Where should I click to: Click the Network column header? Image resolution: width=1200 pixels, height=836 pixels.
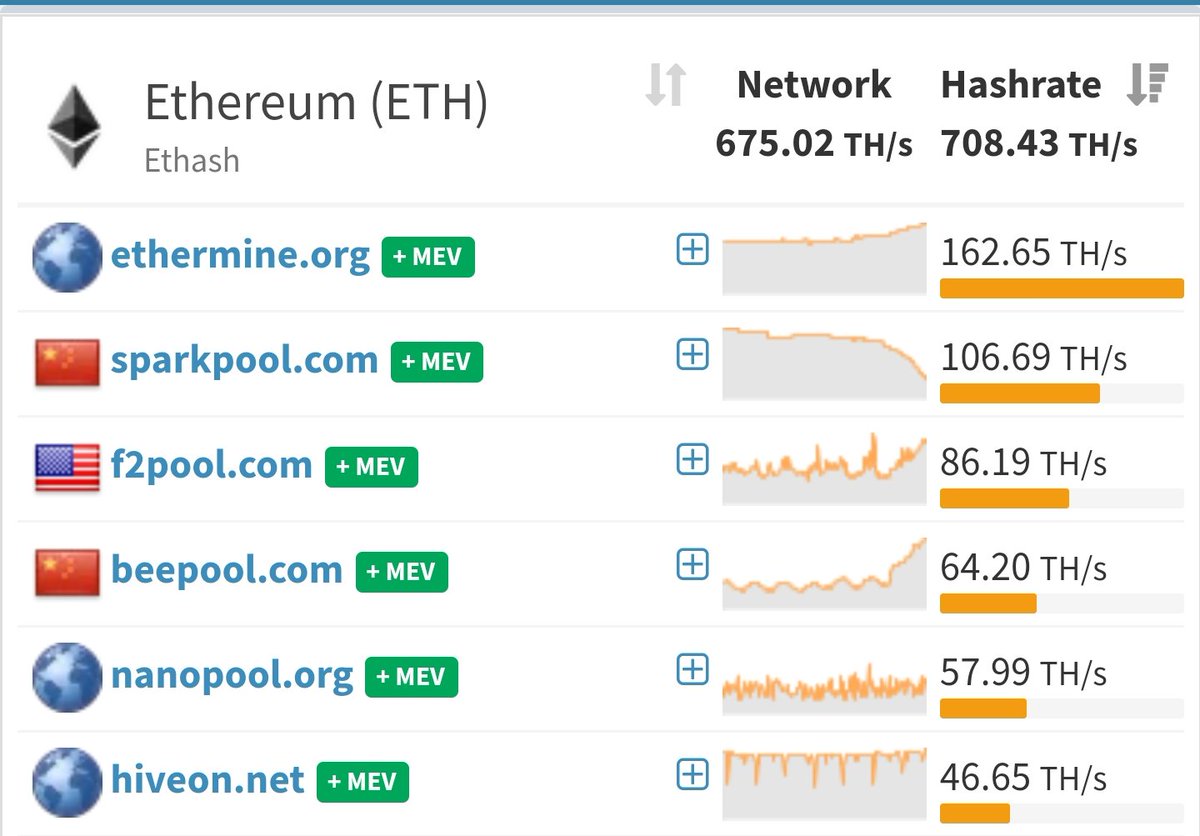[x=814, y=85]
